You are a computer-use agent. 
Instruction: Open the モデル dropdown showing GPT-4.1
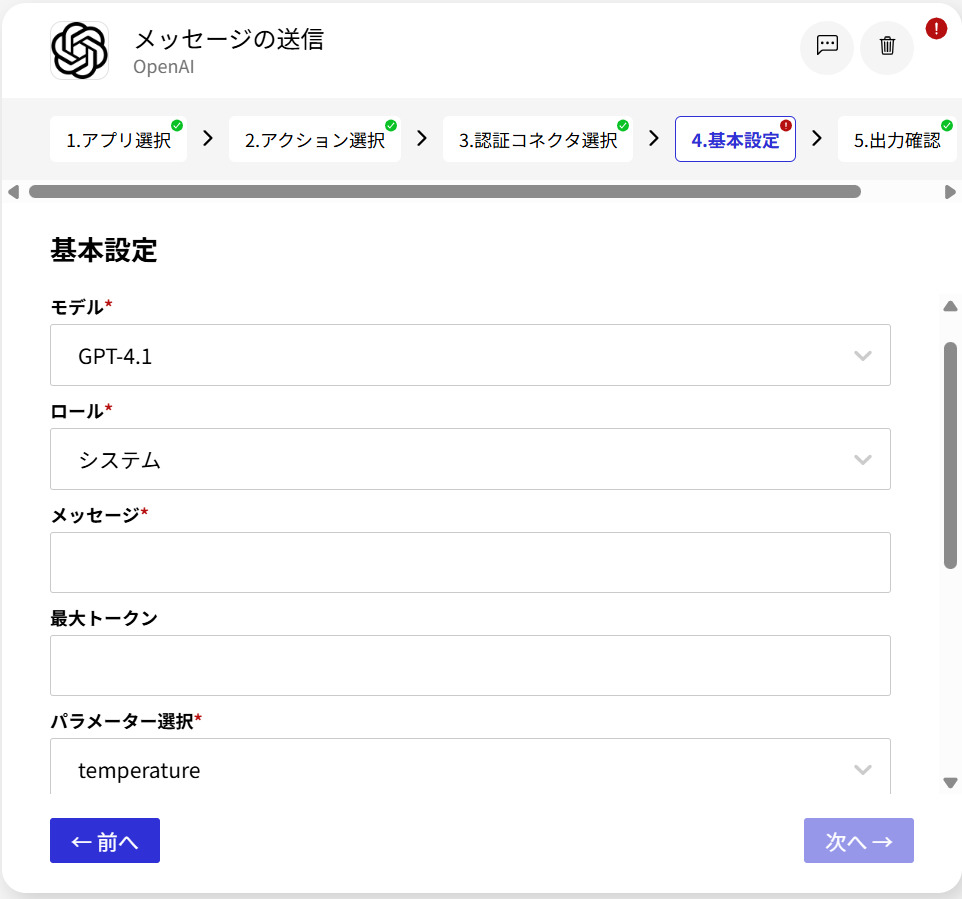(x=470, y=355)
